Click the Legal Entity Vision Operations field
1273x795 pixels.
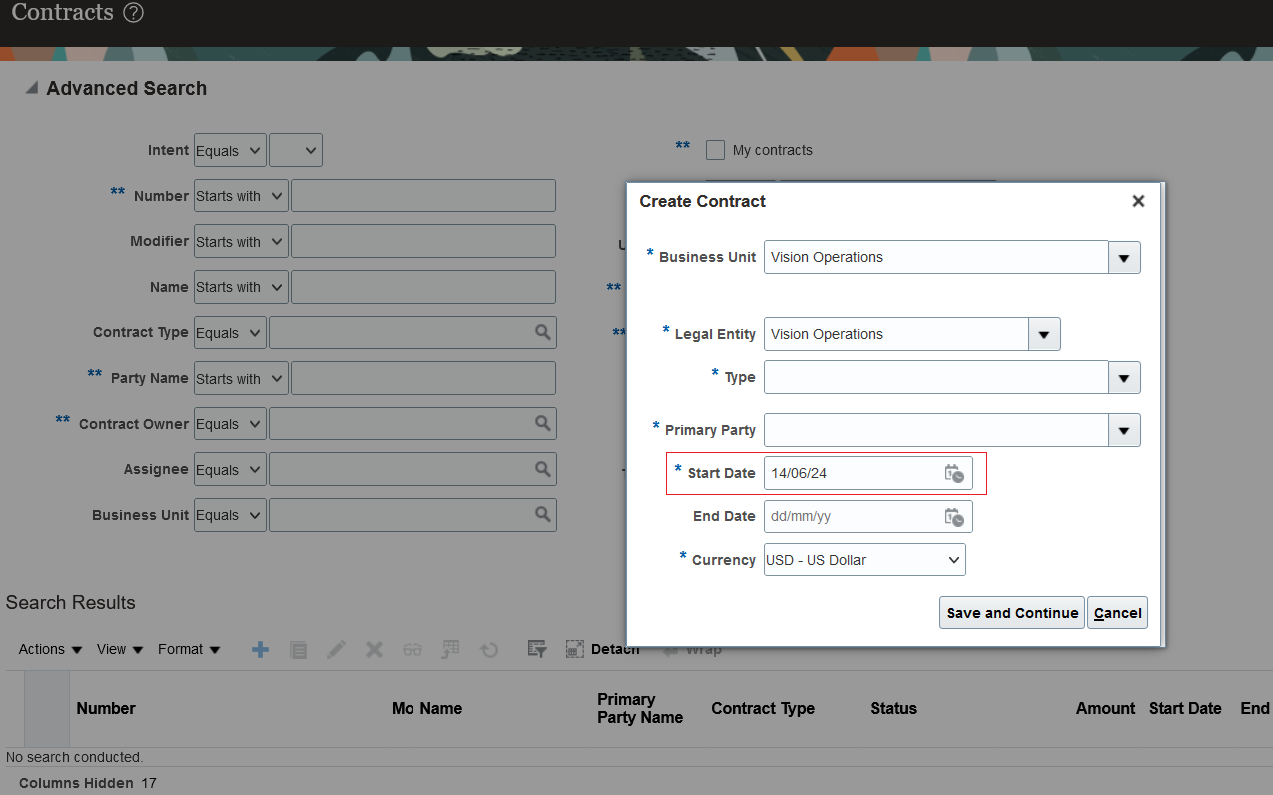(896, 334)
